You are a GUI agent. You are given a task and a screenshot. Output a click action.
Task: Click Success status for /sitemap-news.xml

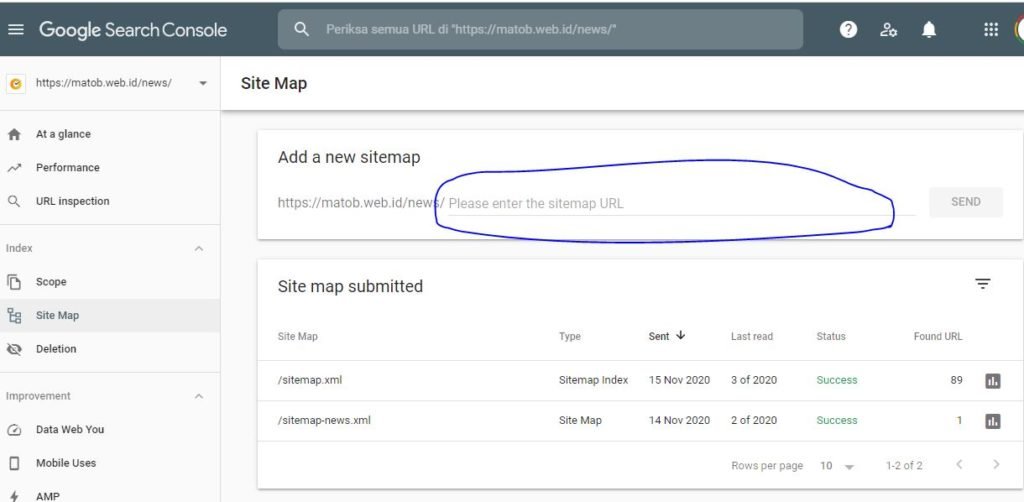coord(837,420)
